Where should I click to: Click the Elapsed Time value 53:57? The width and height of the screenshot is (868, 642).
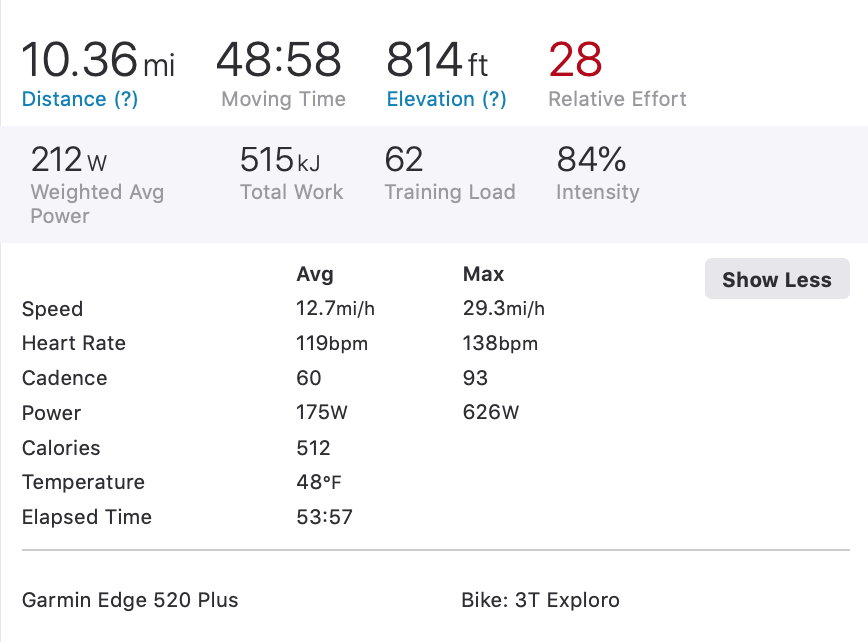tap(324, 517)
